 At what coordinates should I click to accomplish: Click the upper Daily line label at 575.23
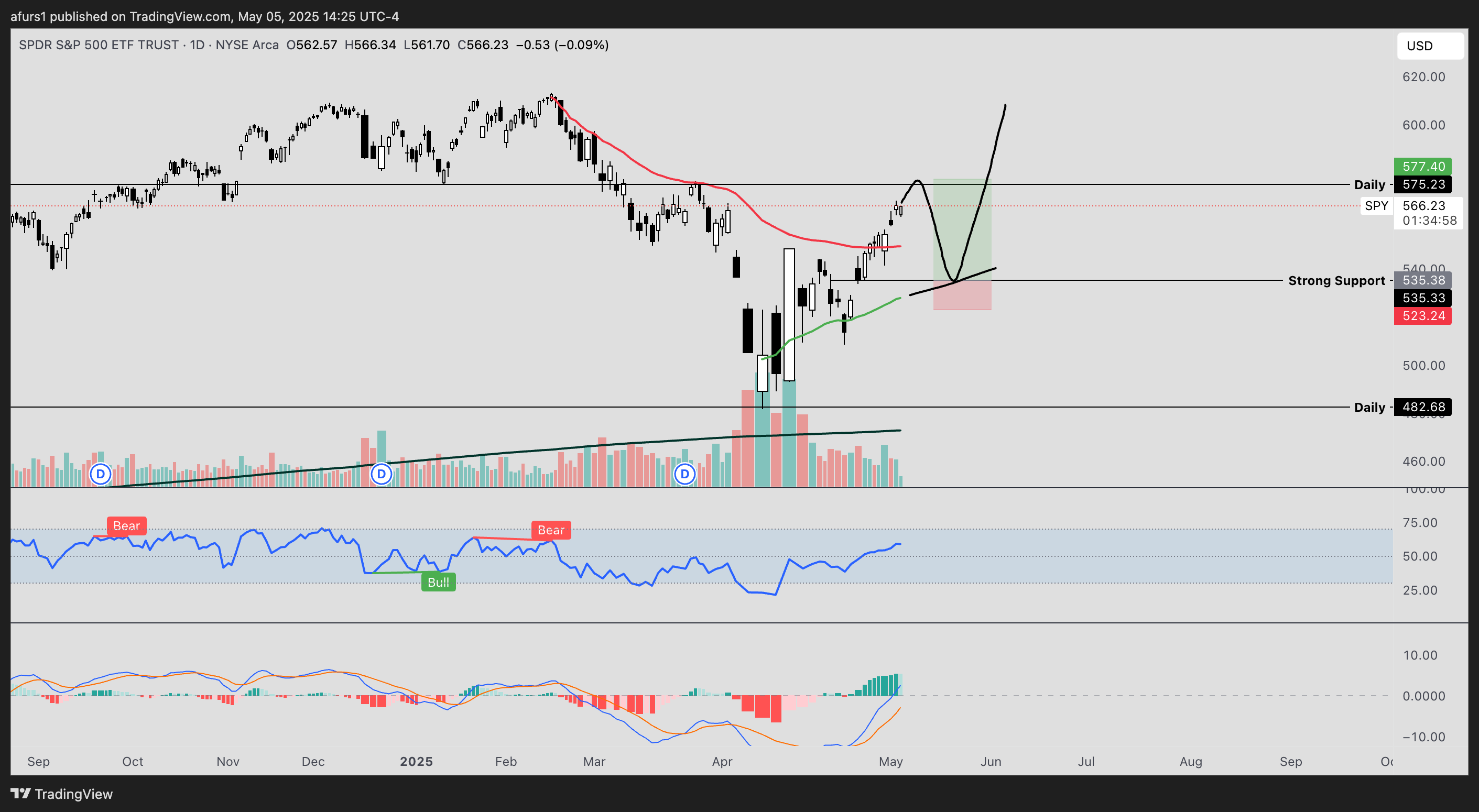1369,184
